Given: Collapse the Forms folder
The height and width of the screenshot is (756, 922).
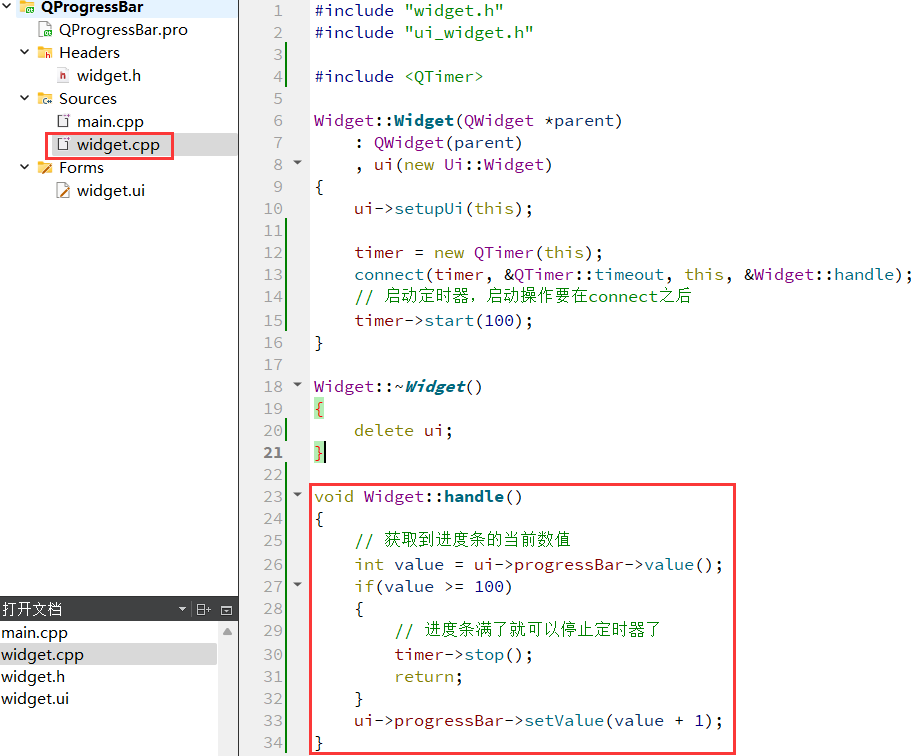Looking at the screenshot, I should (x=25, y=167).
